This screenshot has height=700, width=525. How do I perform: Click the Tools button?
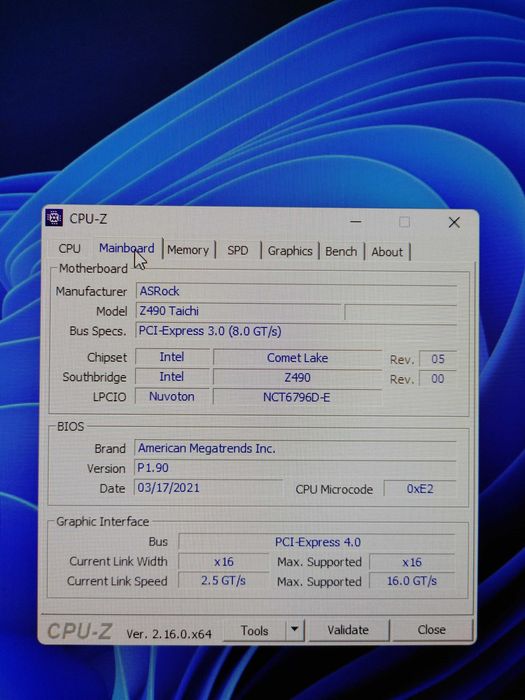[x=254, y=630]
